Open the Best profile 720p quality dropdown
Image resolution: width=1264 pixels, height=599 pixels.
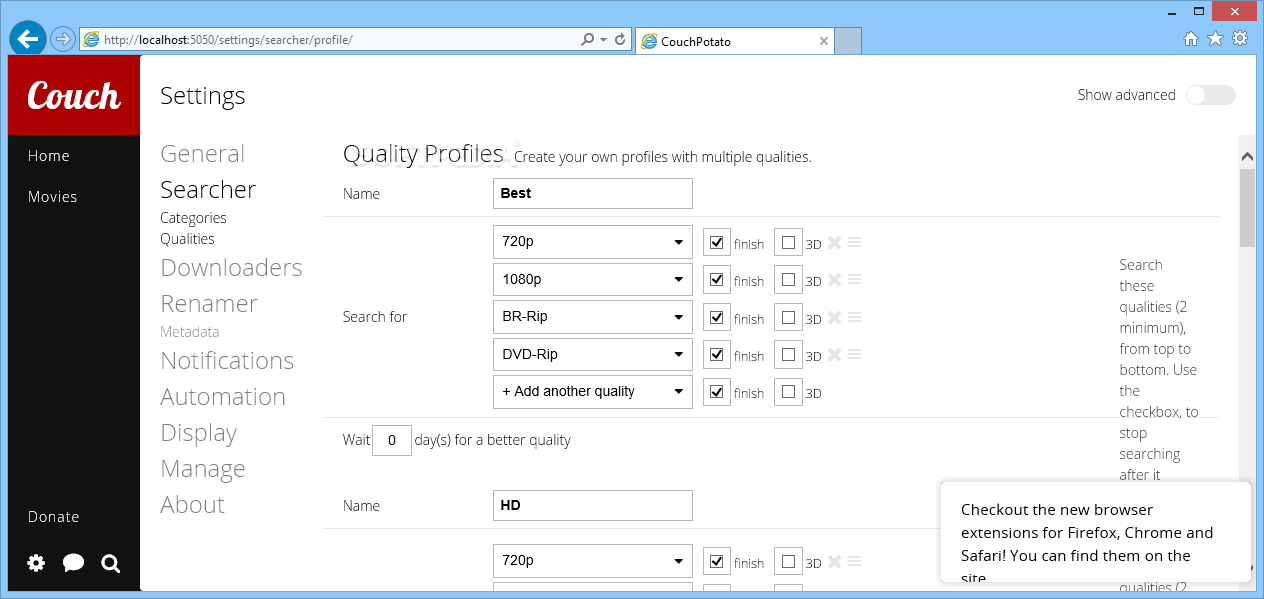(x=593, y=242)
